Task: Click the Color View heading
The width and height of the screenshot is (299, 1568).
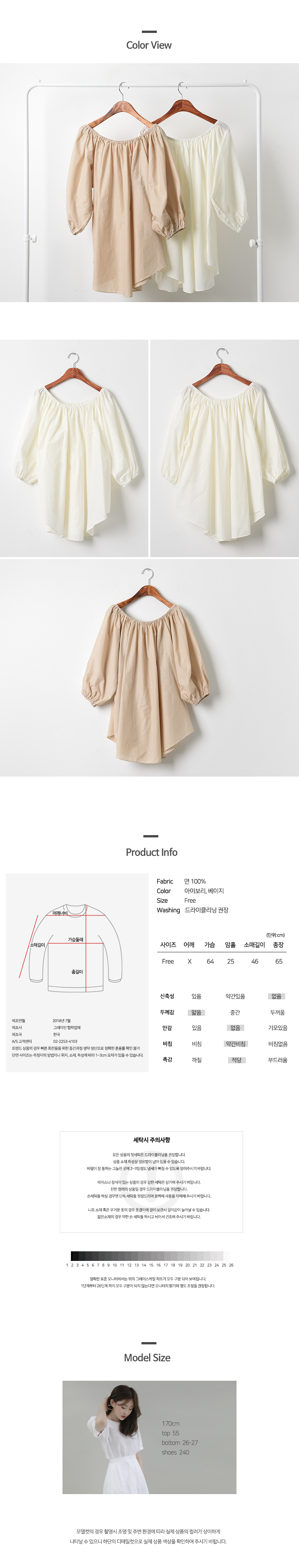Action: pyautogui.click(x=149, y=45)
